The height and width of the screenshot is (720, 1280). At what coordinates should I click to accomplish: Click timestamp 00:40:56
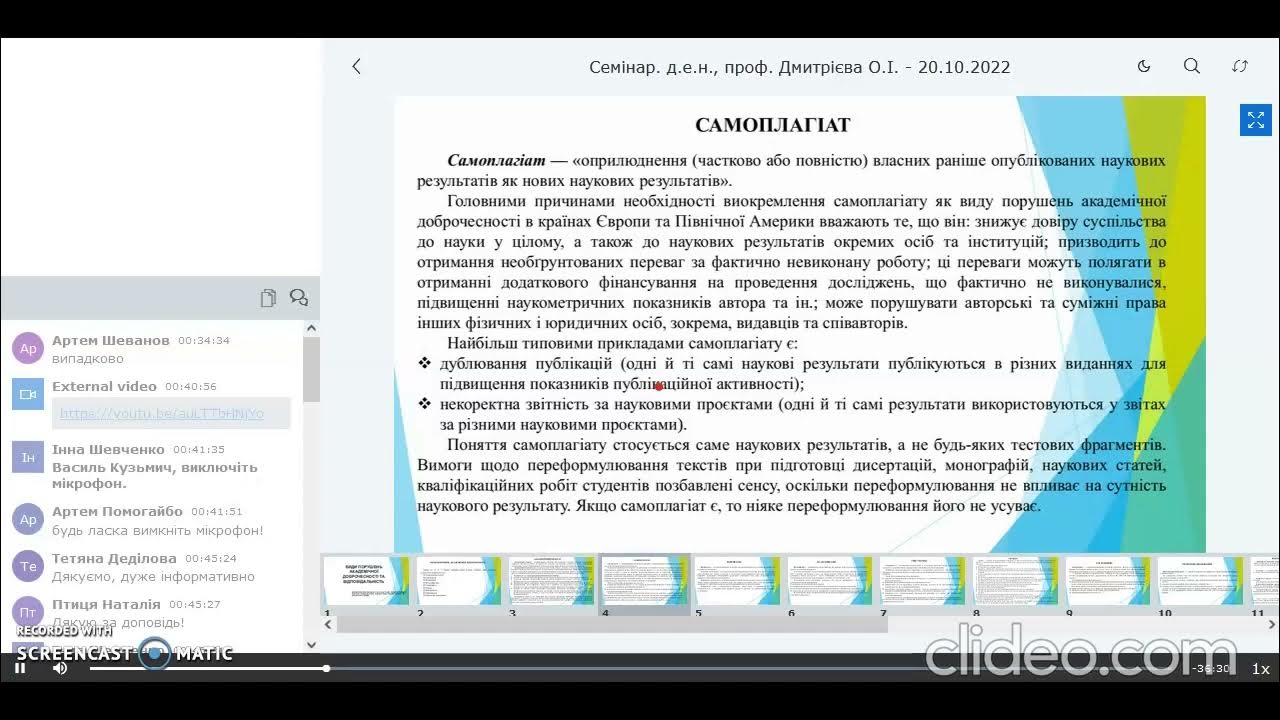(191, 386)
